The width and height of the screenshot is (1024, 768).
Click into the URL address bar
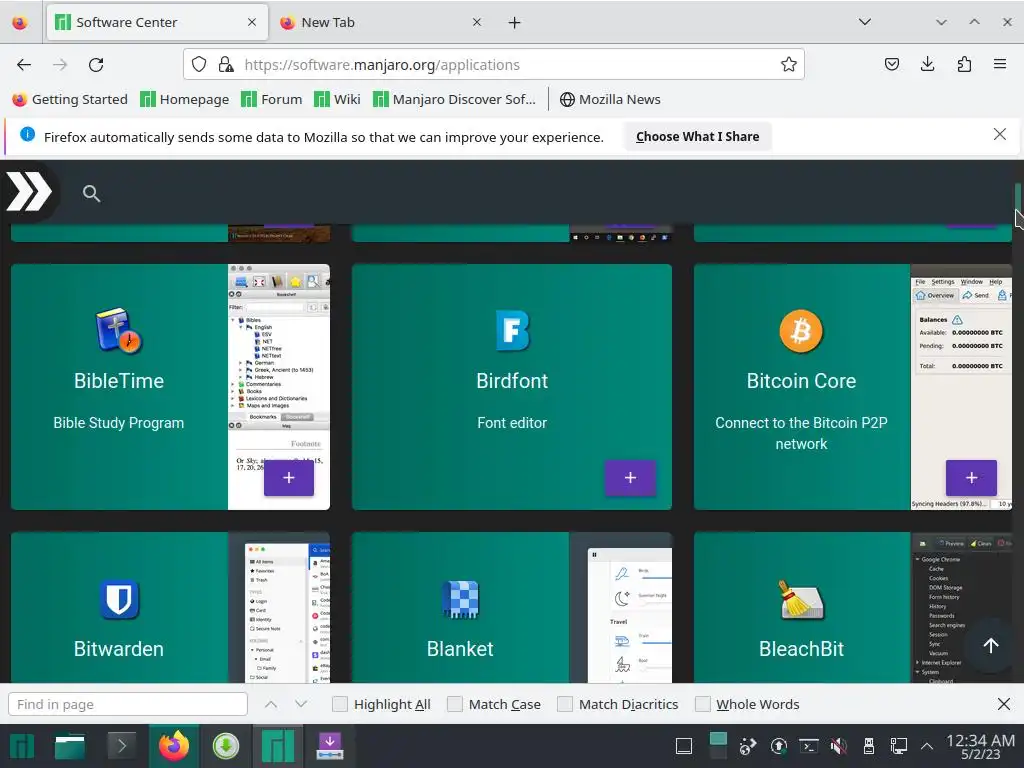[493, 65]
